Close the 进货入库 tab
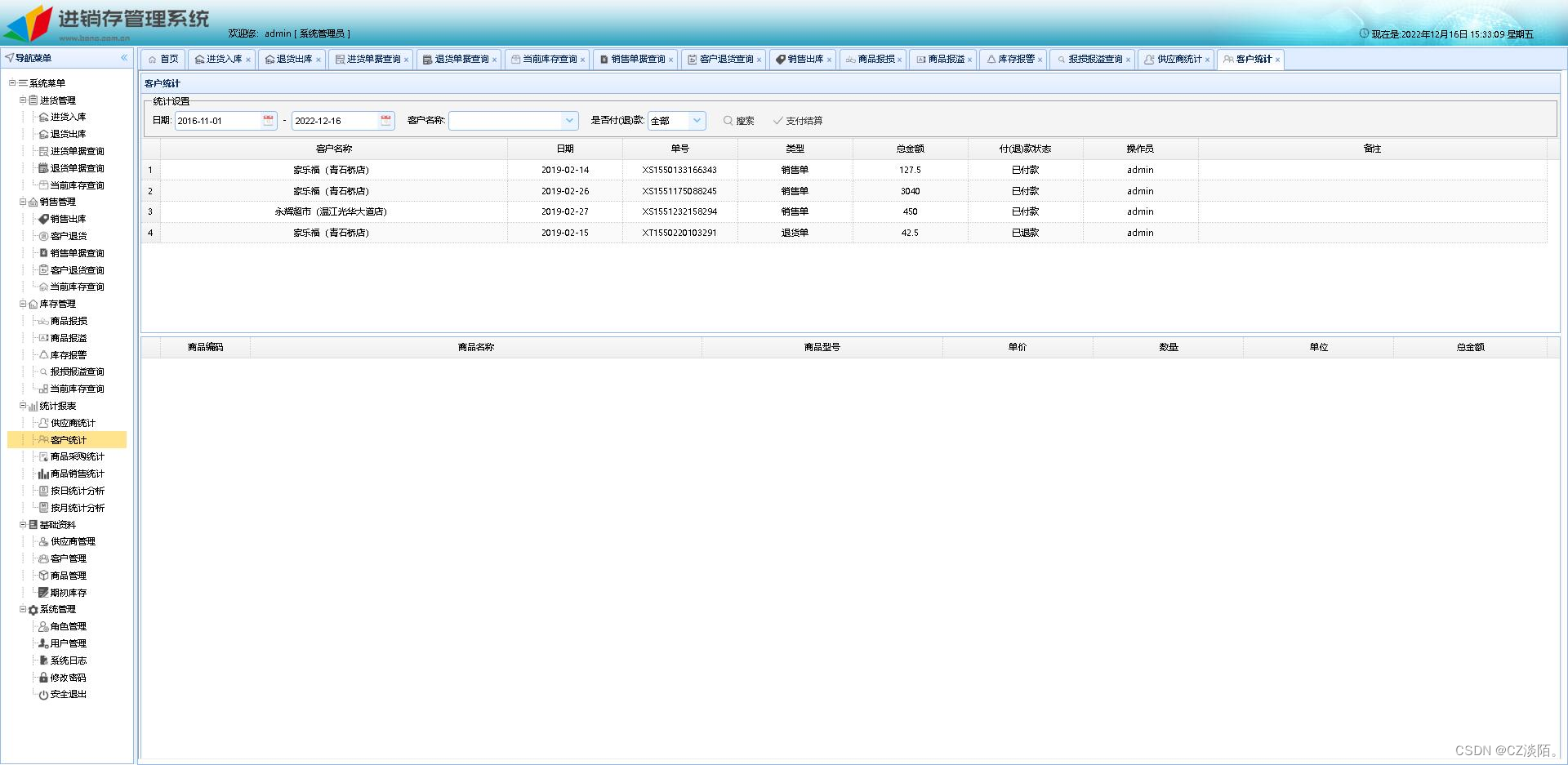 (x=248, y=60)
